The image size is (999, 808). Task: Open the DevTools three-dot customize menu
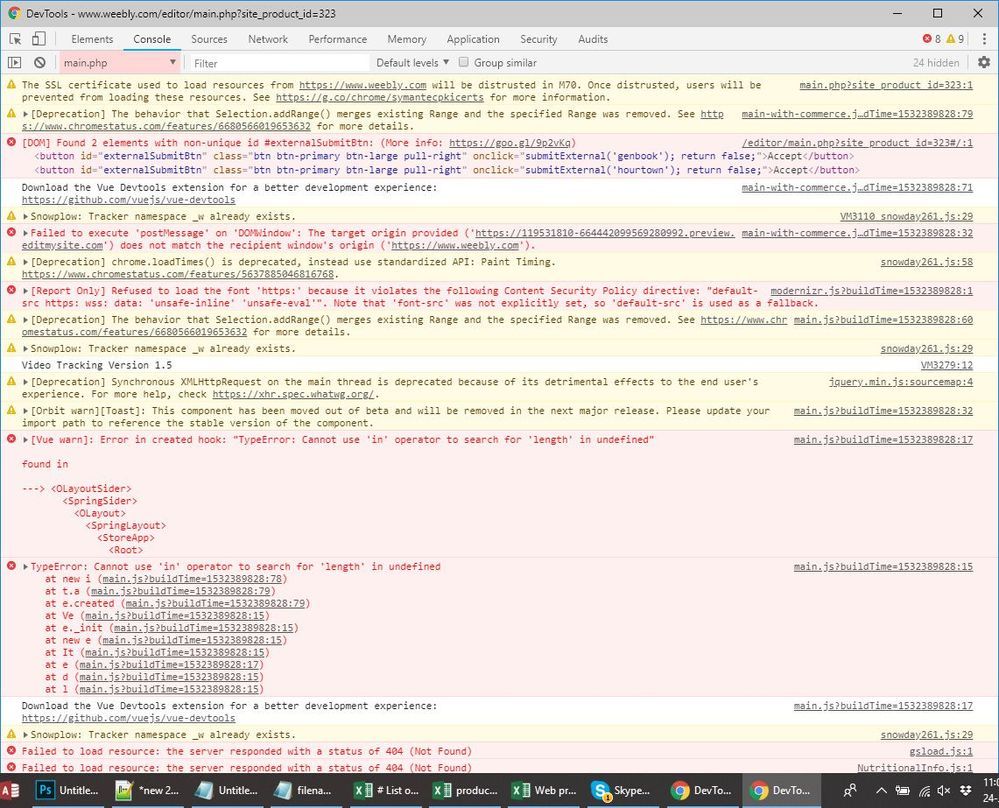[x=983, y=39]
